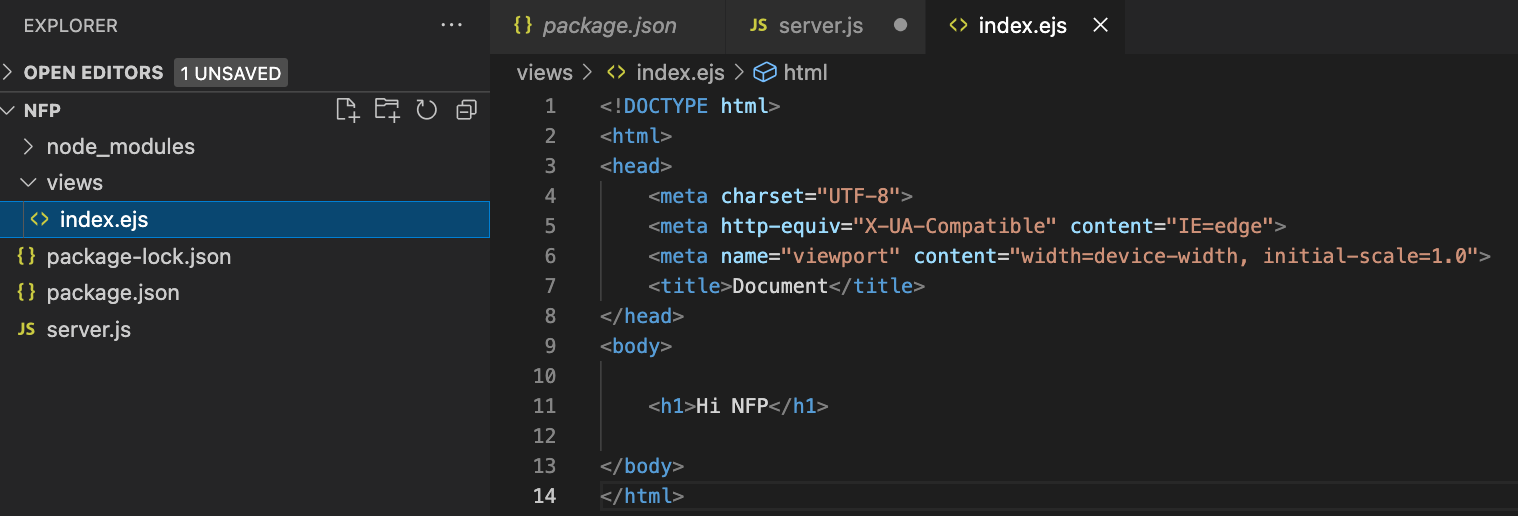Click line number 14 in the gutter
1518x516 pixels.
(544, 496)
